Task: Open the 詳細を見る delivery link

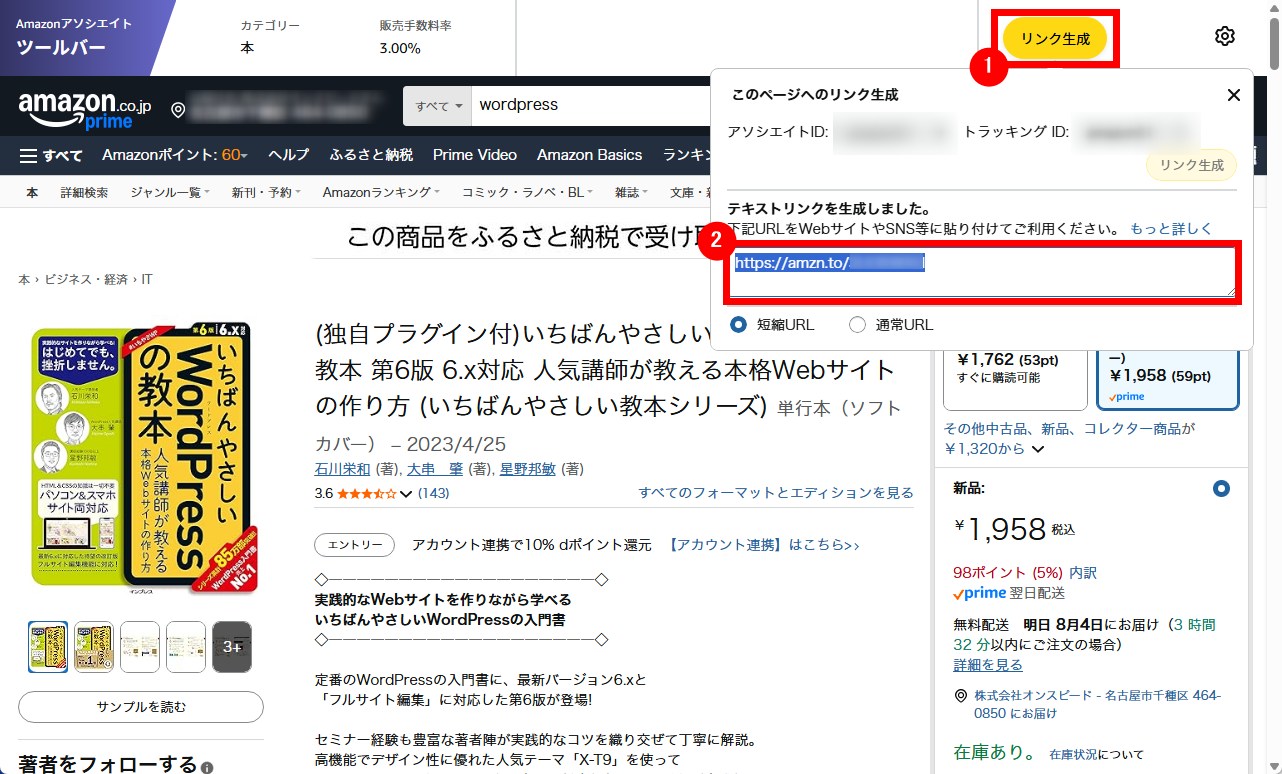Action: coord(988,665)
